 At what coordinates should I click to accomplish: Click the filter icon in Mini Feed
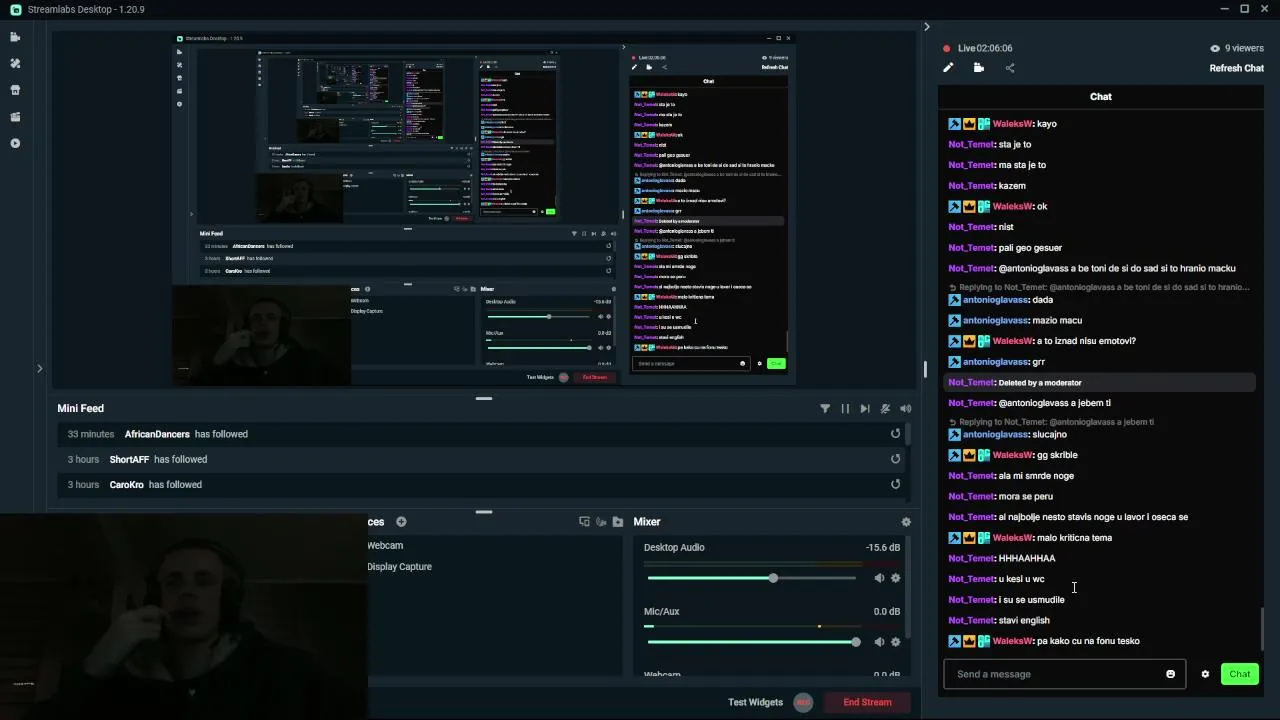pos(825,408)
